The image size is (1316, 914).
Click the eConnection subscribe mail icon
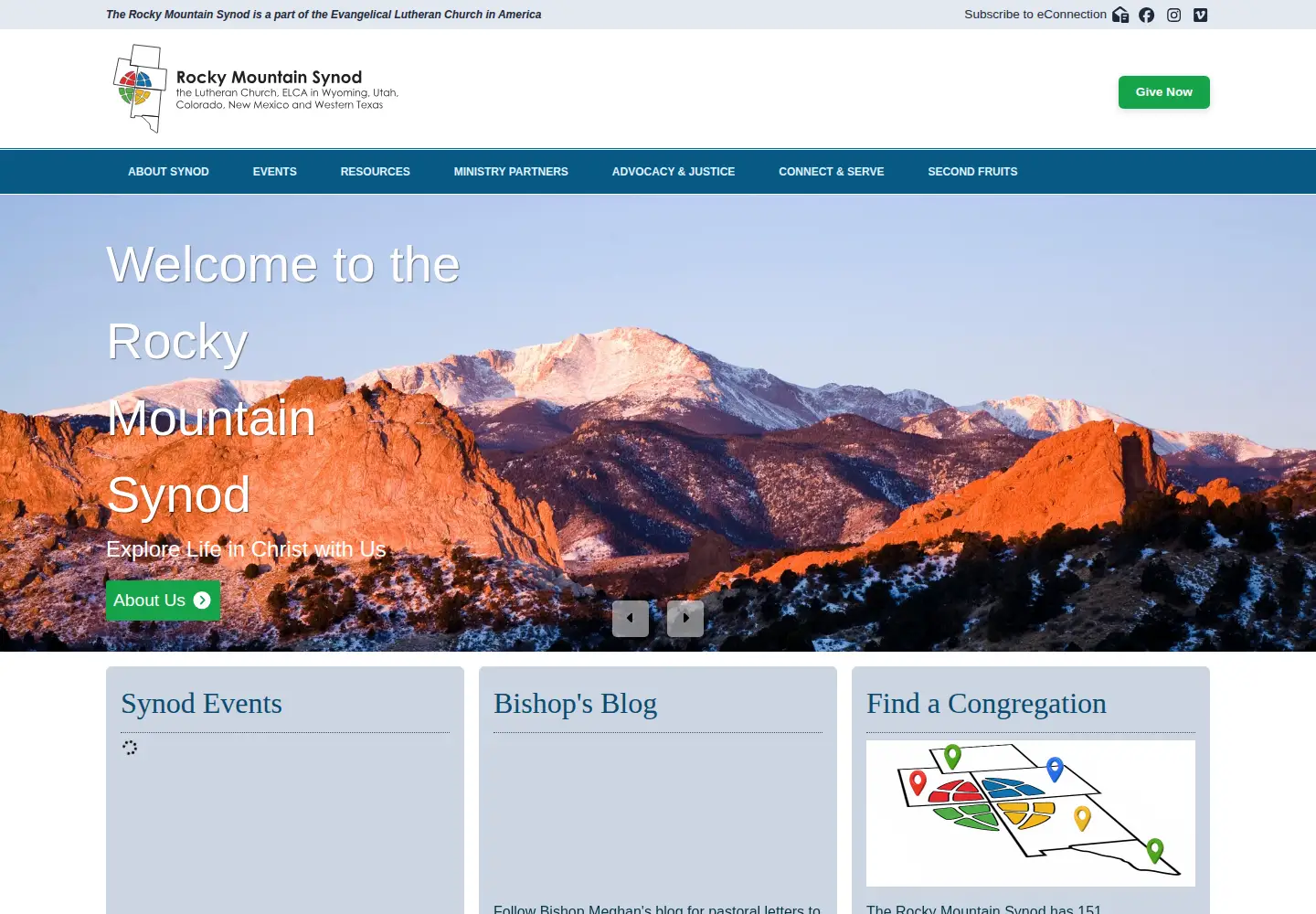1120,15
